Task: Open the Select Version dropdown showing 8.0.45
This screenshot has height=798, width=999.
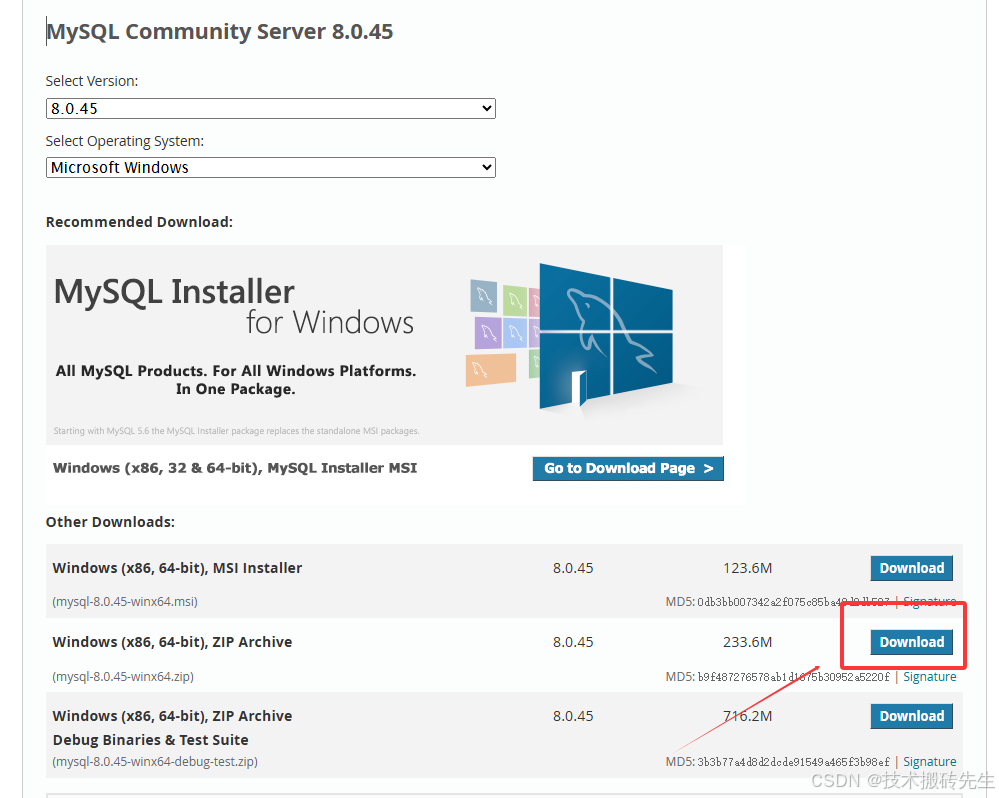Action: (x=271, y=109)
